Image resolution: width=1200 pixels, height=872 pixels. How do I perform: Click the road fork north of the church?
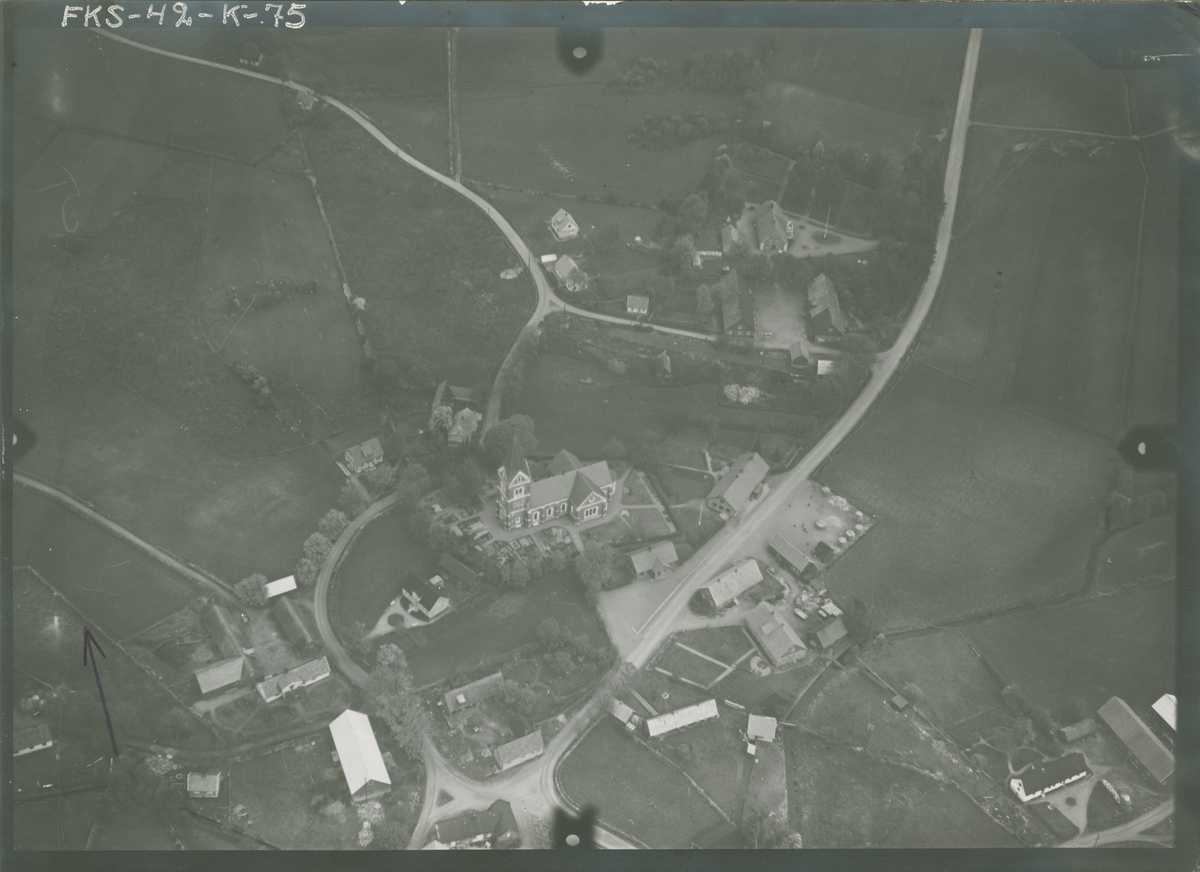(545, 300)
